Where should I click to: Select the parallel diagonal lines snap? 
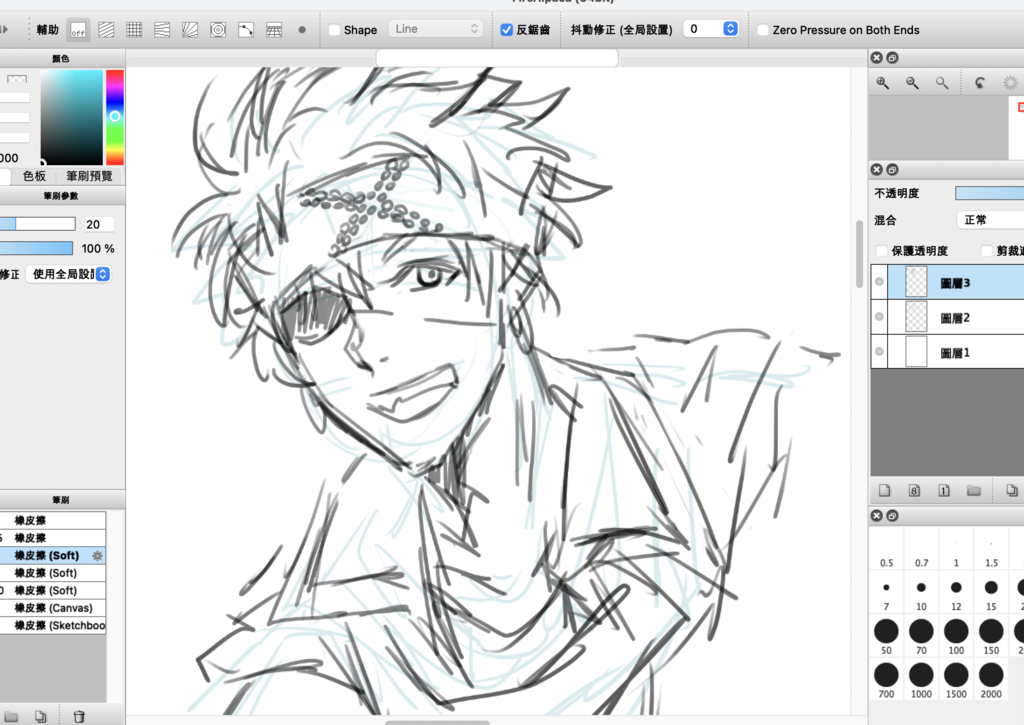pyautogui.click(x=106, y=30)
